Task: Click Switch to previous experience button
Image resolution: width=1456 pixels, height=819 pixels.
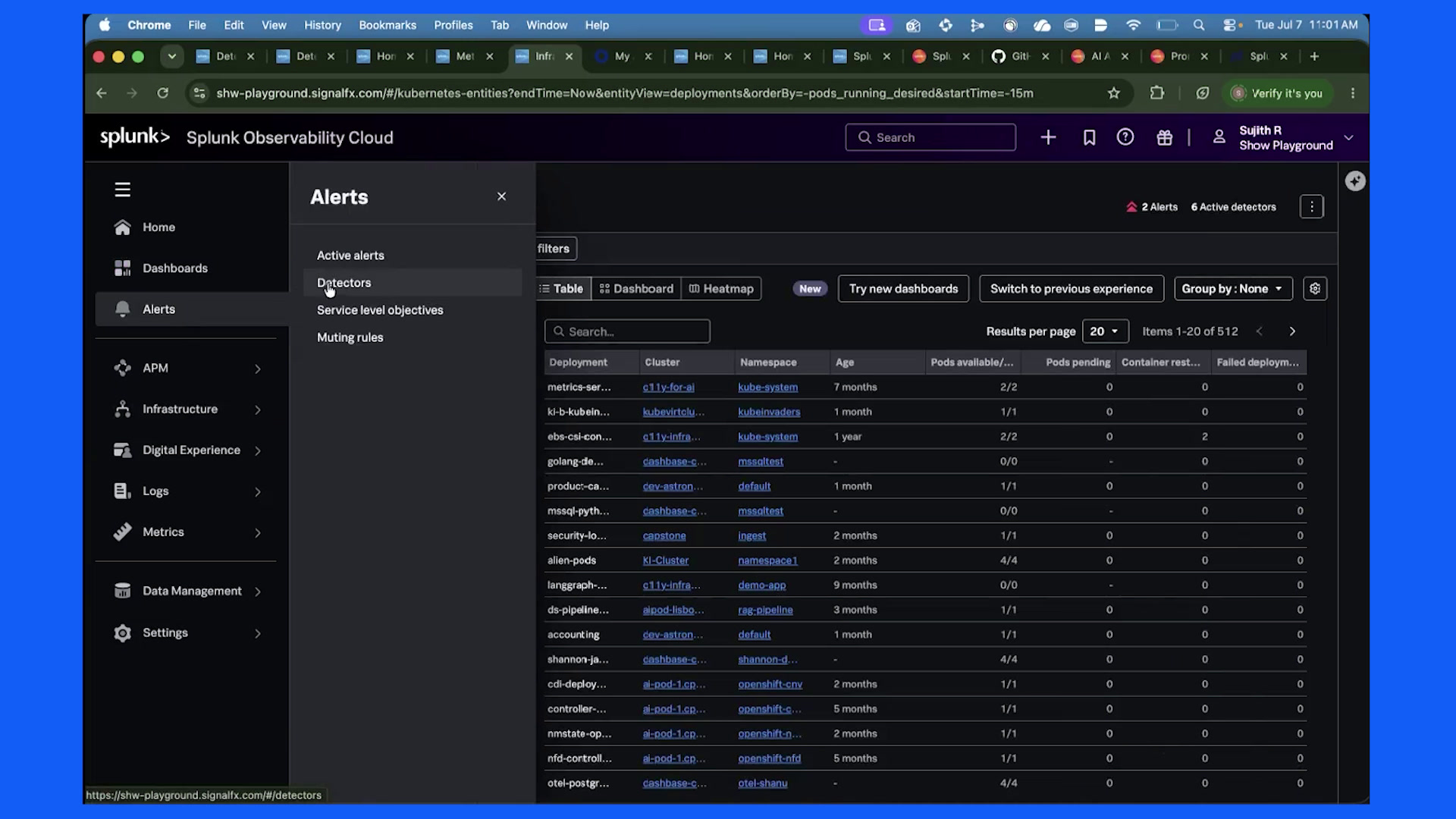Action: (1072, 289)
